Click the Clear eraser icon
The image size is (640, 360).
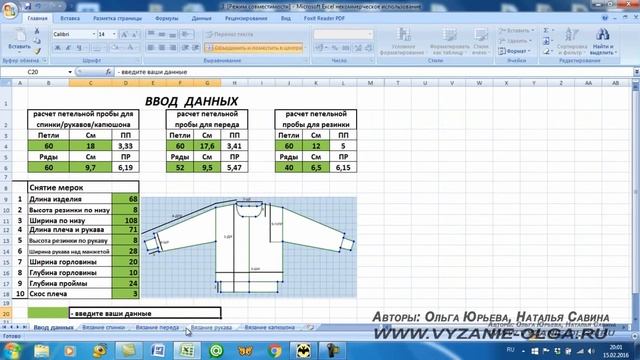coord(547,51)
